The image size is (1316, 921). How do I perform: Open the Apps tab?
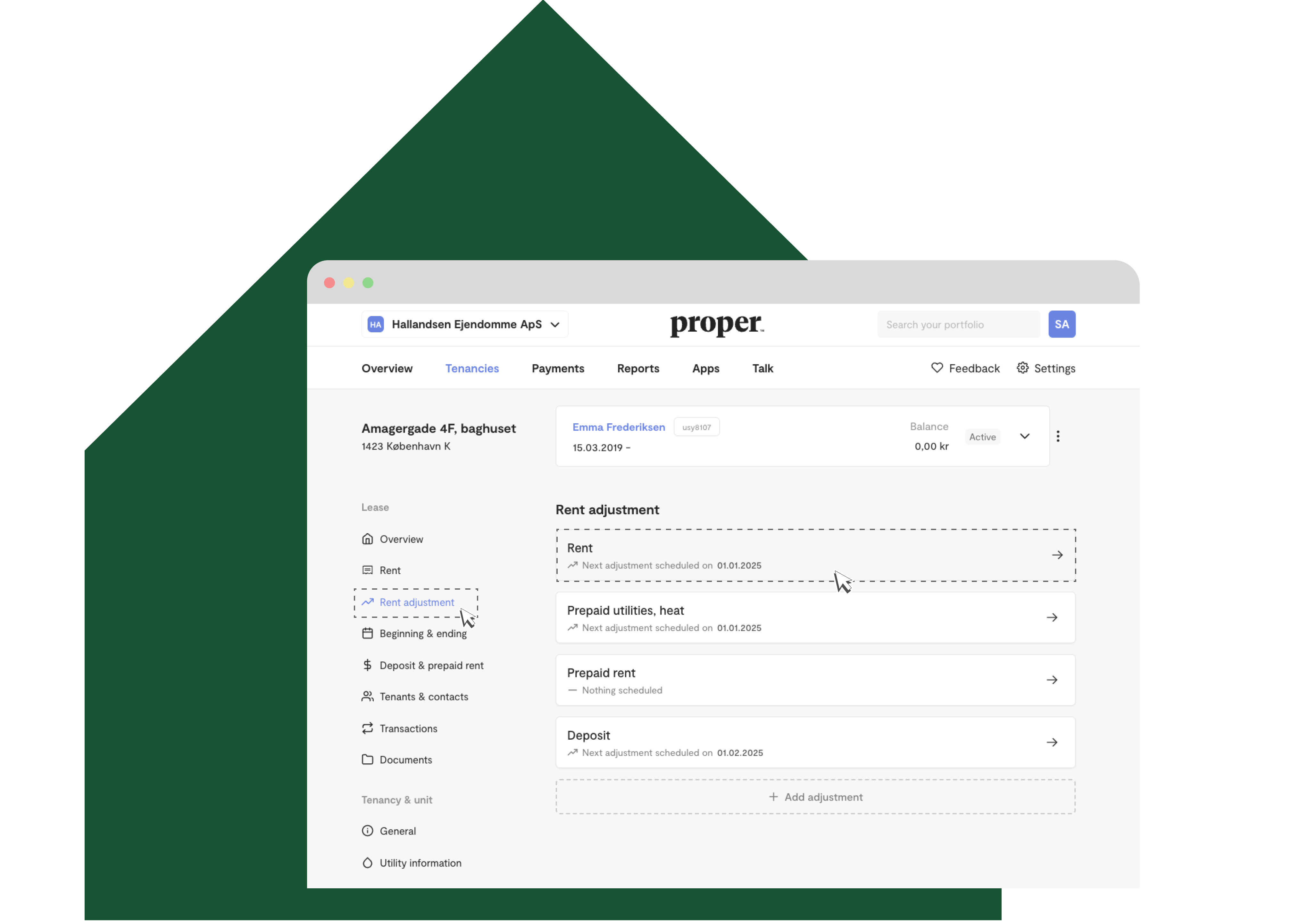pos(705,369)
